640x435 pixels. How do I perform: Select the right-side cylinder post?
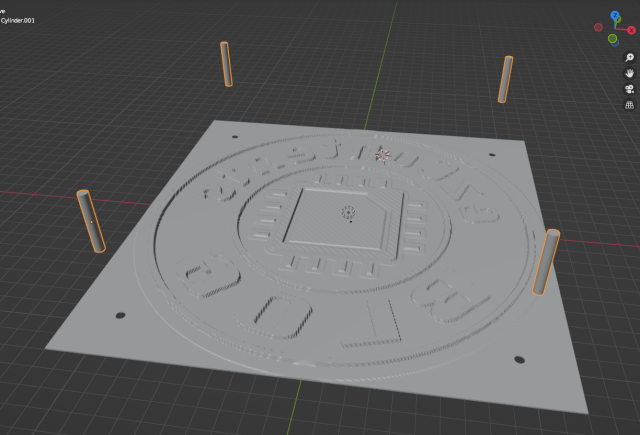tap(546, 262)
